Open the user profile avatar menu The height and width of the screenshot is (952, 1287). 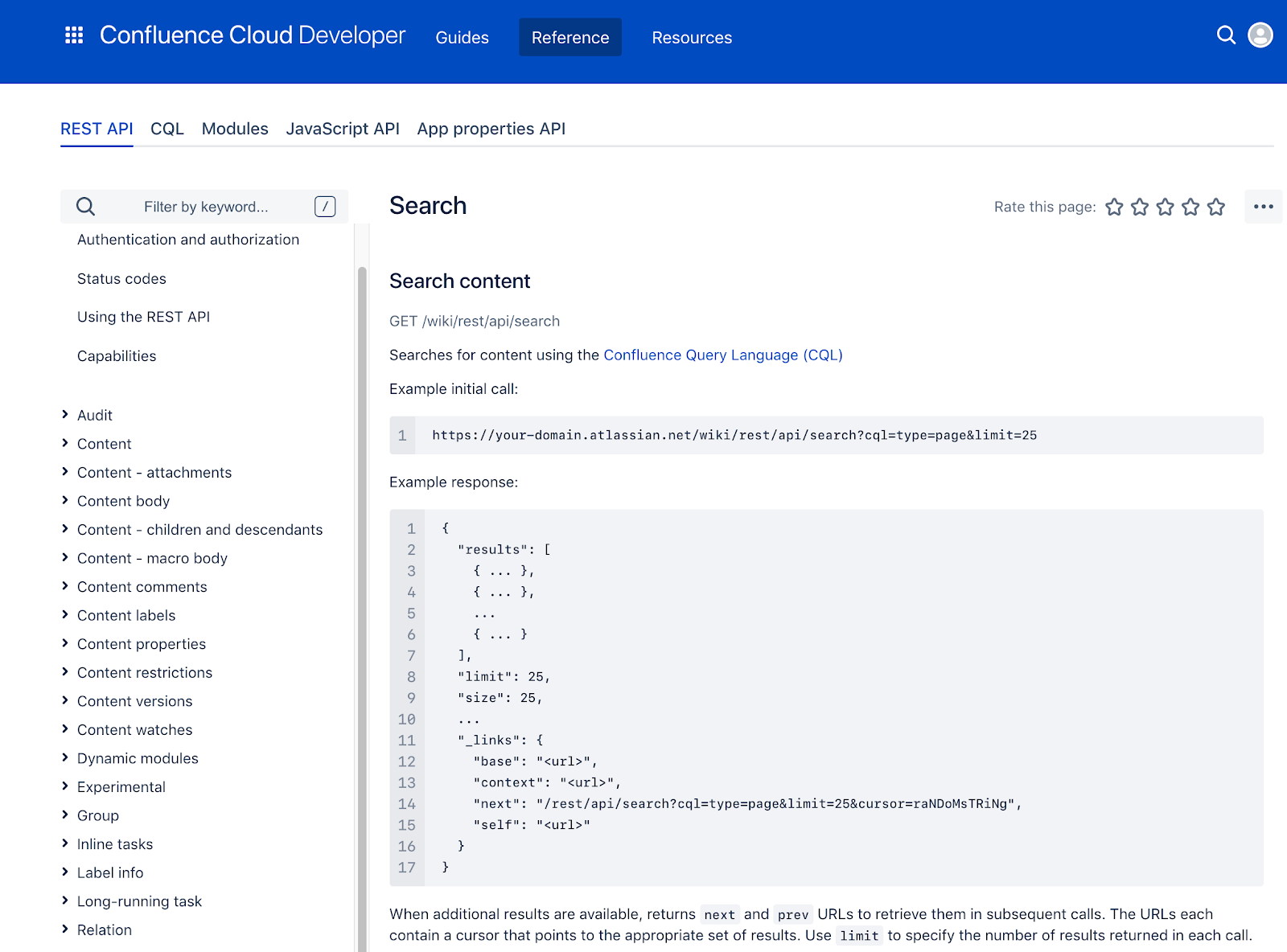tap(1259, 35)
